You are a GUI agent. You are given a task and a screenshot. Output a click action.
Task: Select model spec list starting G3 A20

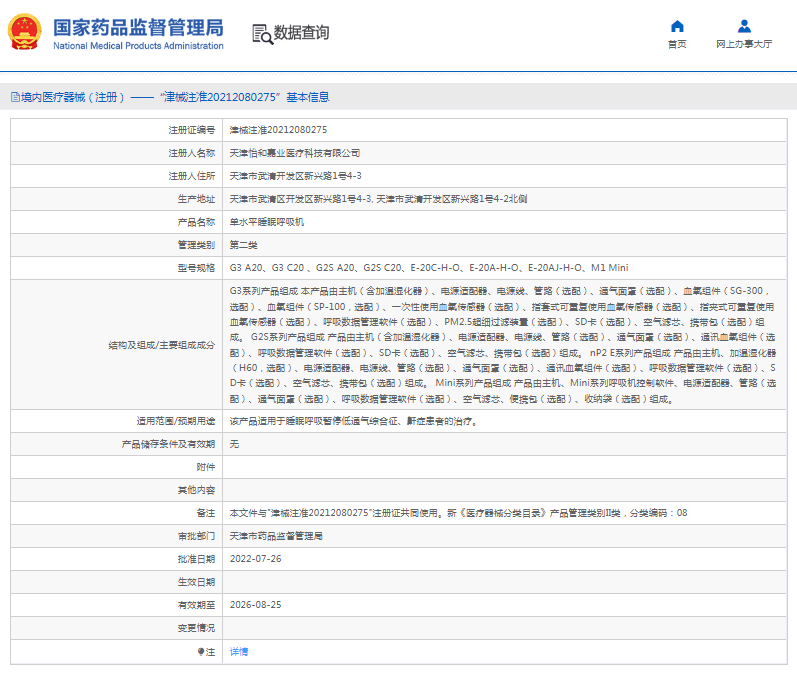(x=428, y=268)
